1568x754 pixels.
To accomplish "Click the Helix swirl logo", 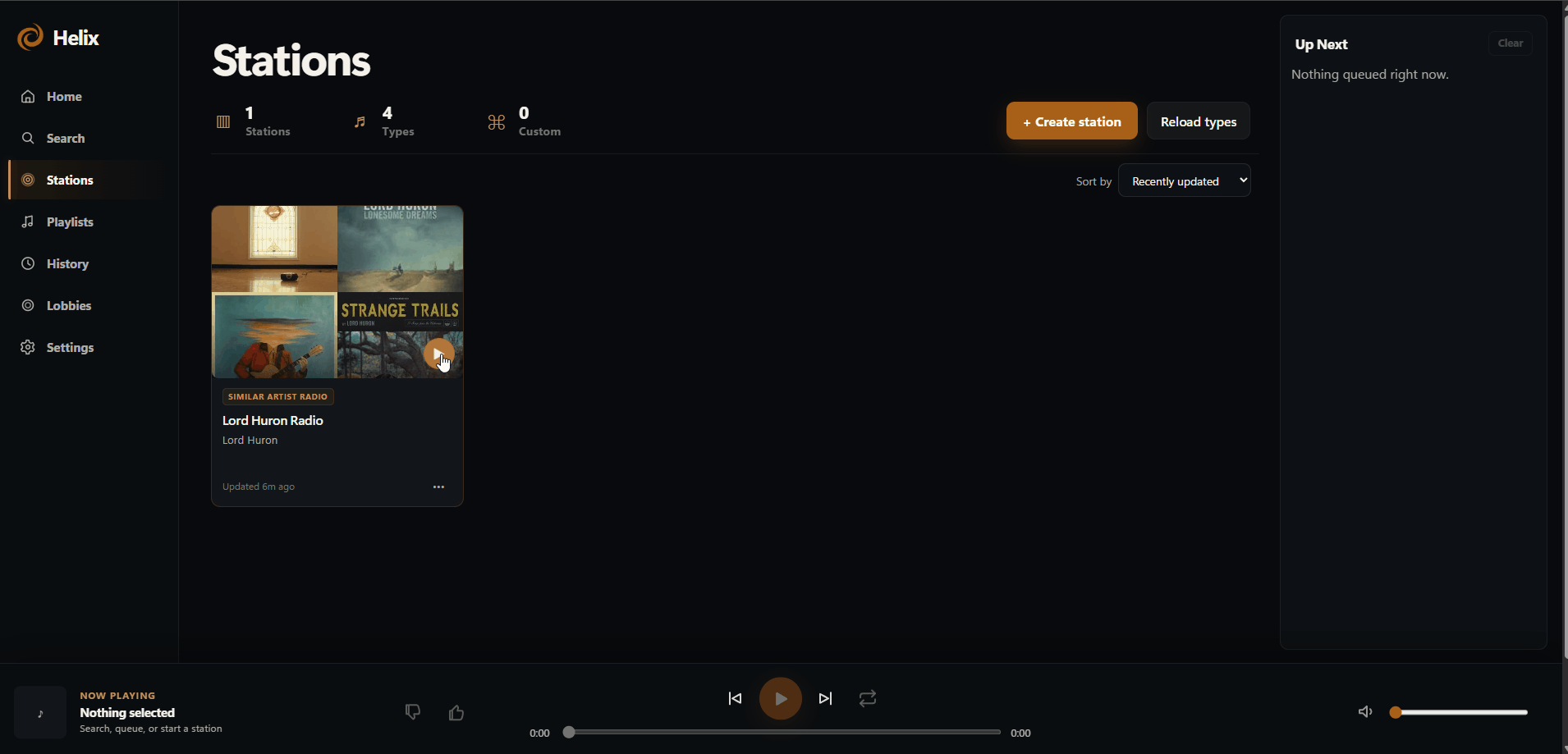I will [x=30, y=37].
